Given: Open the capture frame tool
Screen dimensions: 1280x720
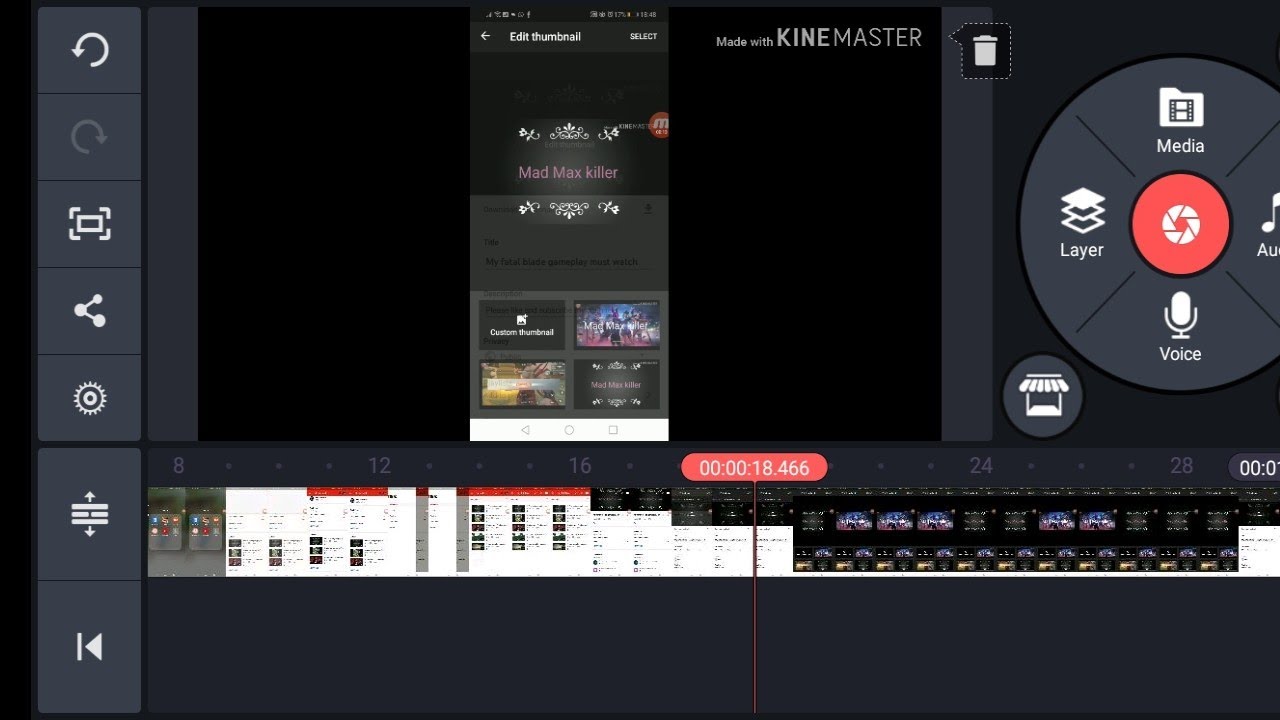Looking at the screenshot, I should (x=89, y=223).
